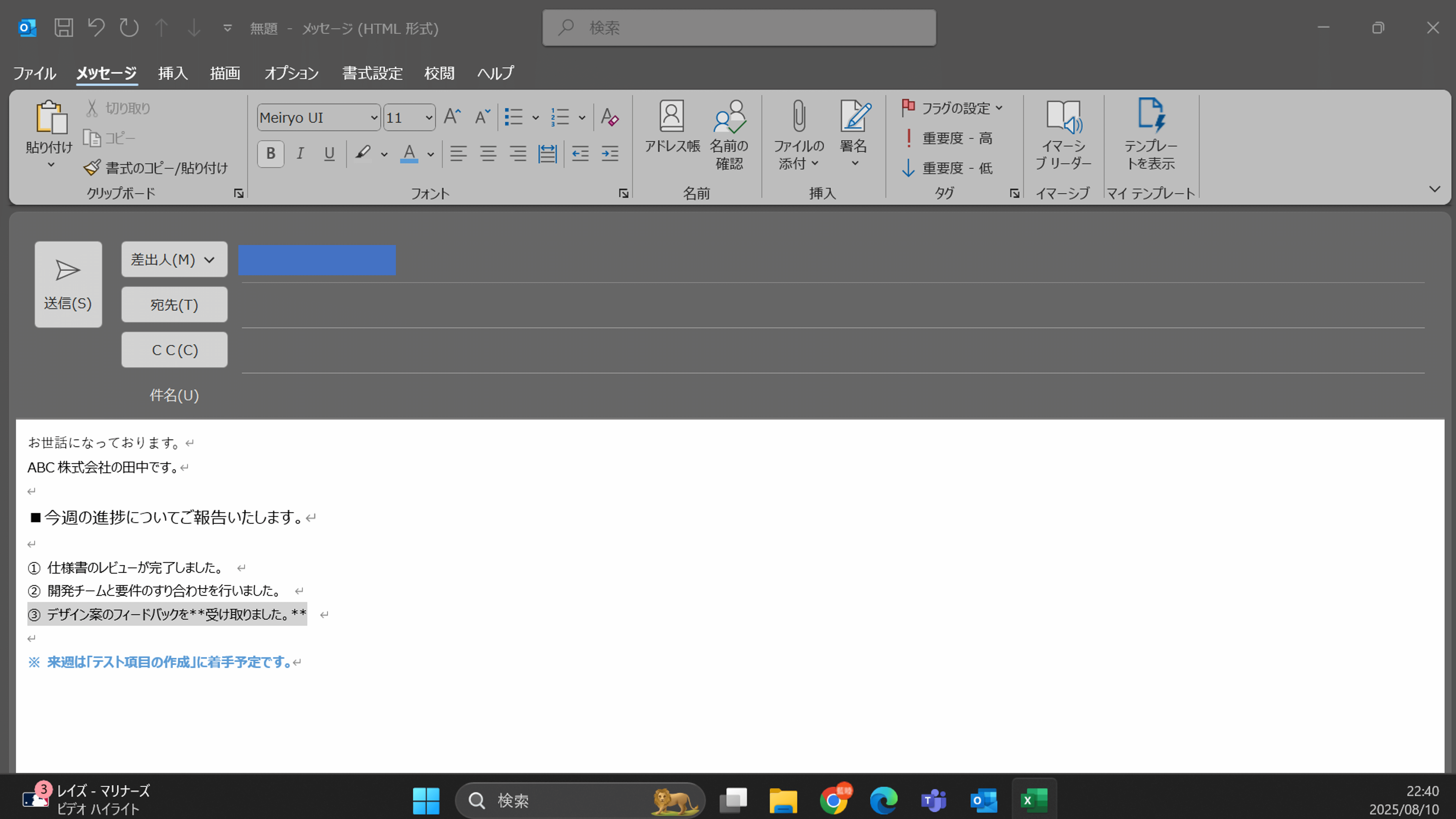This screenshot has height=819, width=1456.
Task: Toggle Italic formatting
Action: pos(300,153)
